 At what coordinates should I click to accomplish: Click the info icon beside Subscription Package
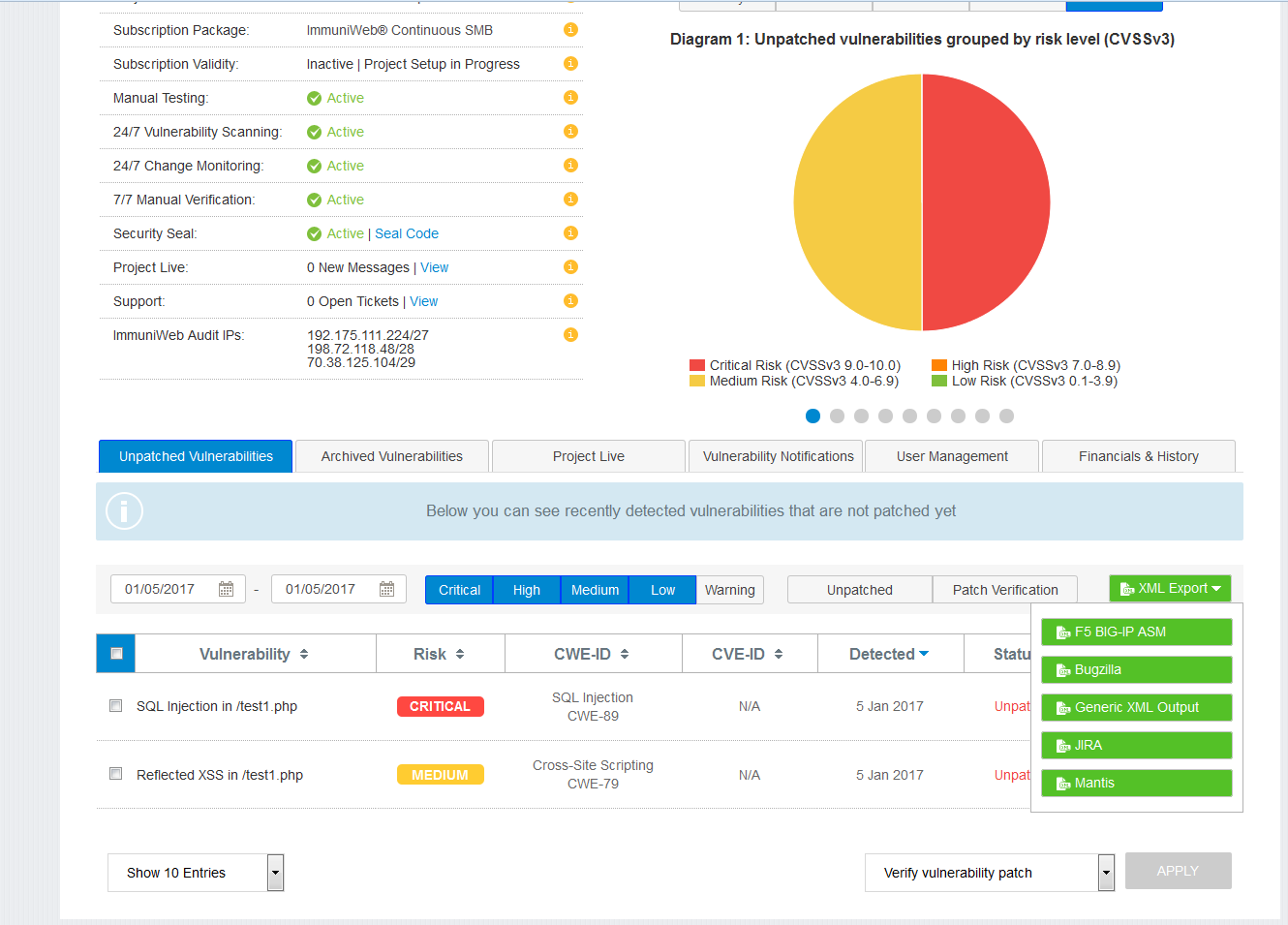(x=570, y=30)
